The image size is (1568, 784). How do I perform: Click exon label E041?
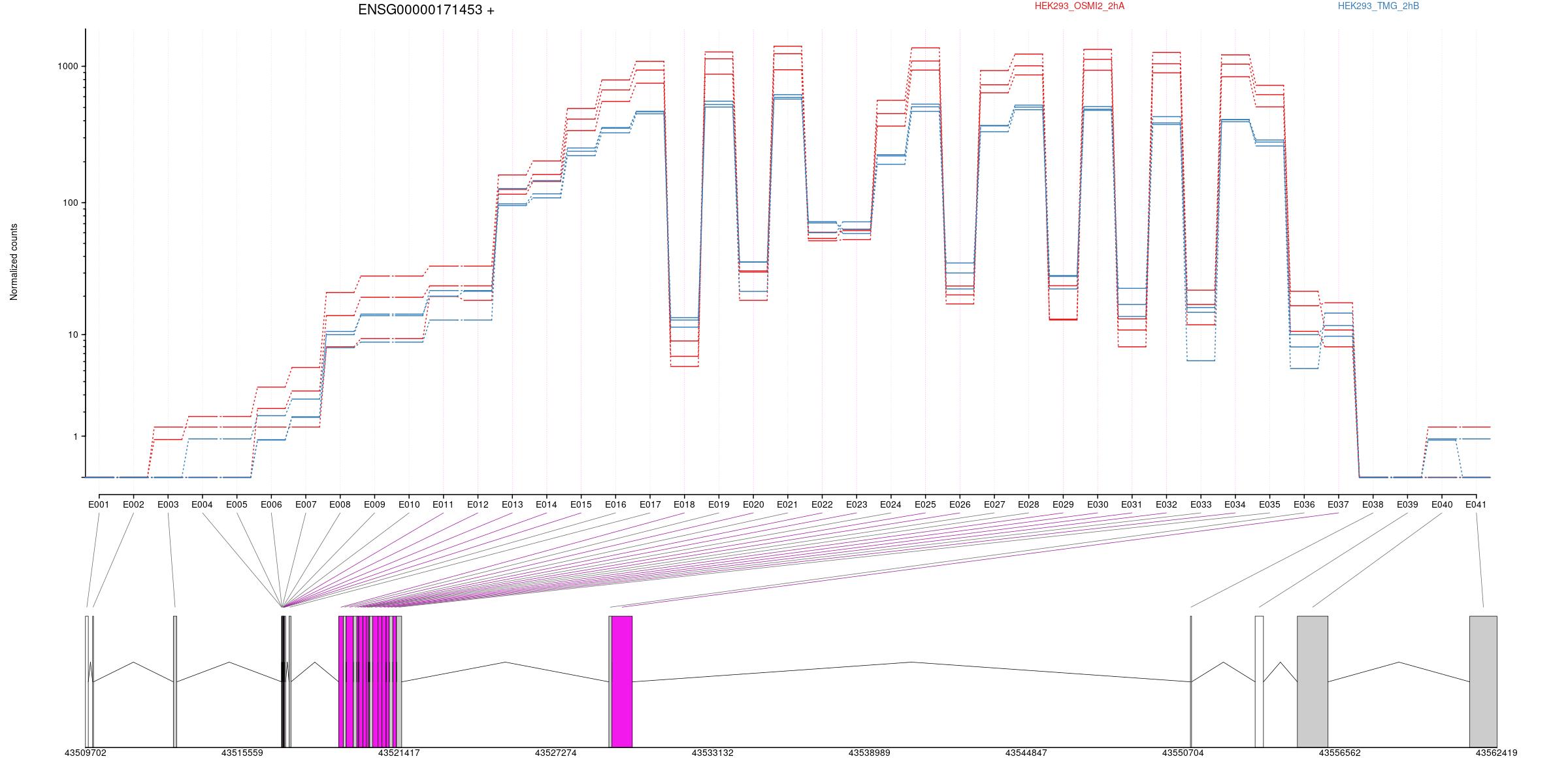point(1476,504)
